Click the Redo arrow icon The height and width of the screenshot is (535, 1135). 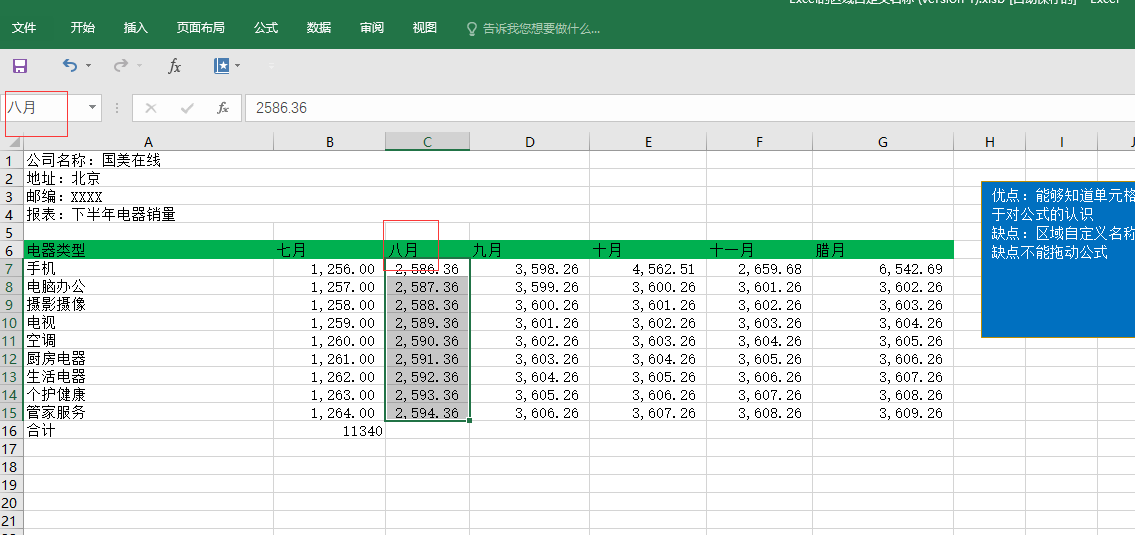tap(121, 66)
